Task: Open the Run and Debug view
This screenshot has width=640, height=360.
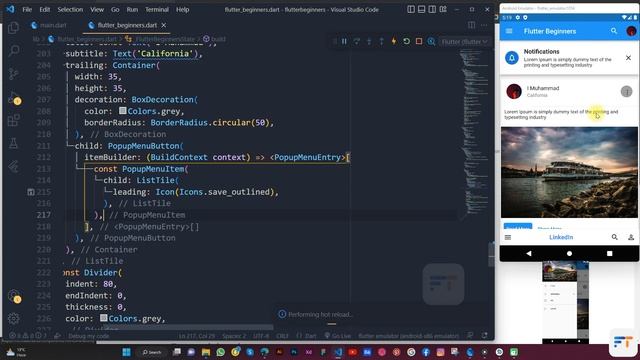Action: tap(14, 98)
